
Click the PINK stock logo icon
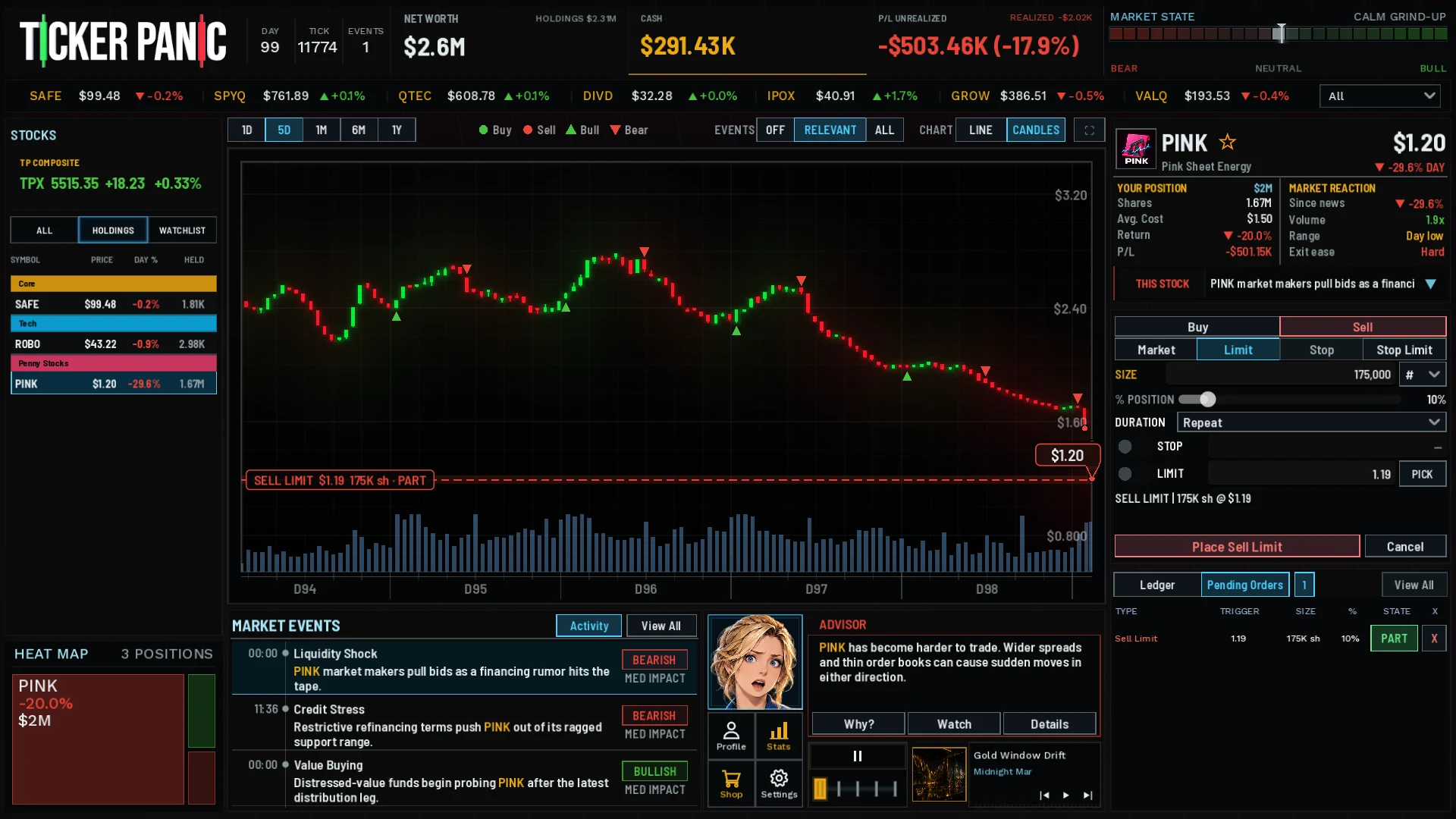(x=1136, y=149)
